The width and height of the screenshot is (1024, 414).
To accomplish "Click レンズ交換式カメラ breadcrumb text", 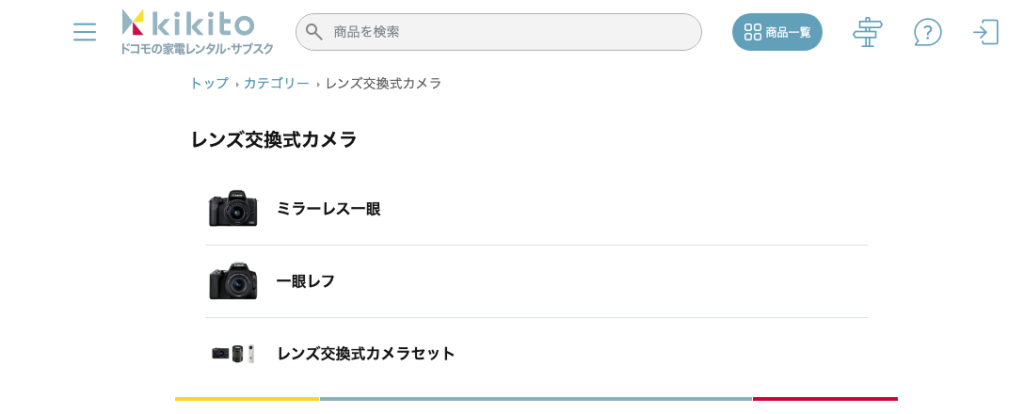I will tap(383, 83).
